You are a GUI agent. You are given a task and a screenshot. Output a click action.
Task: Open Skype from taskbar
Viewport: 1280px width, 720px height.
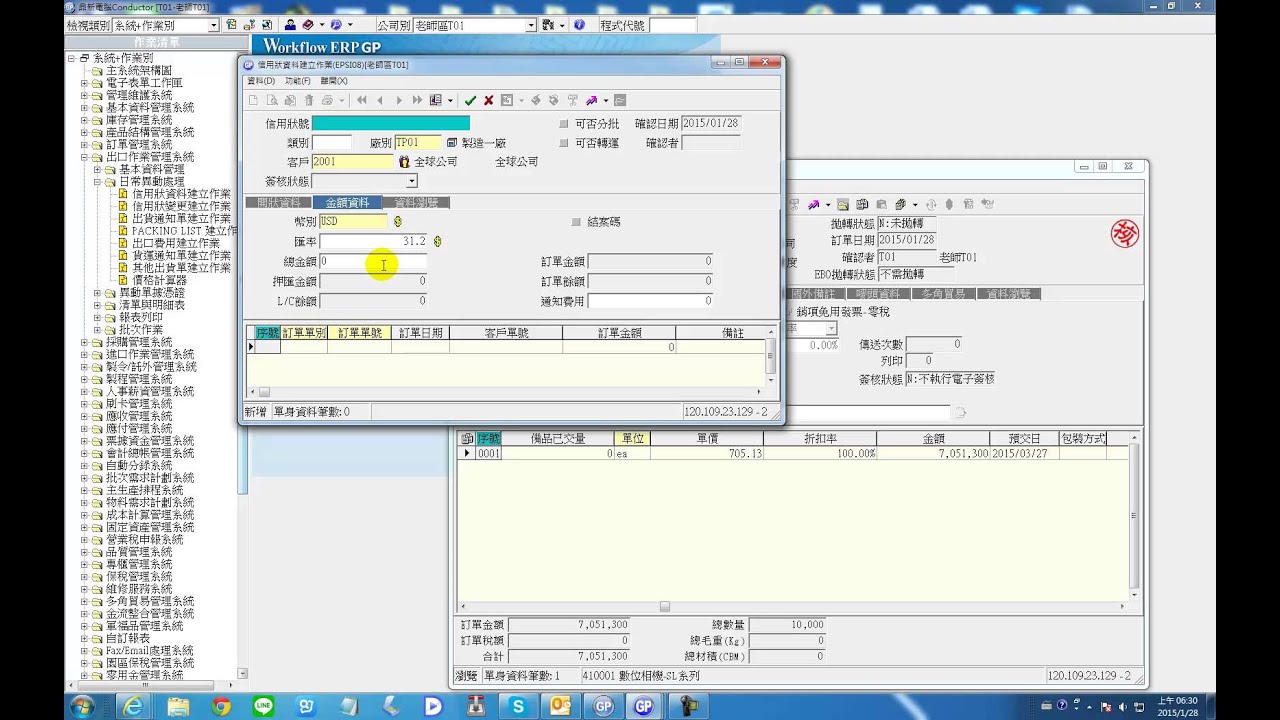click(x=518, y=706)
